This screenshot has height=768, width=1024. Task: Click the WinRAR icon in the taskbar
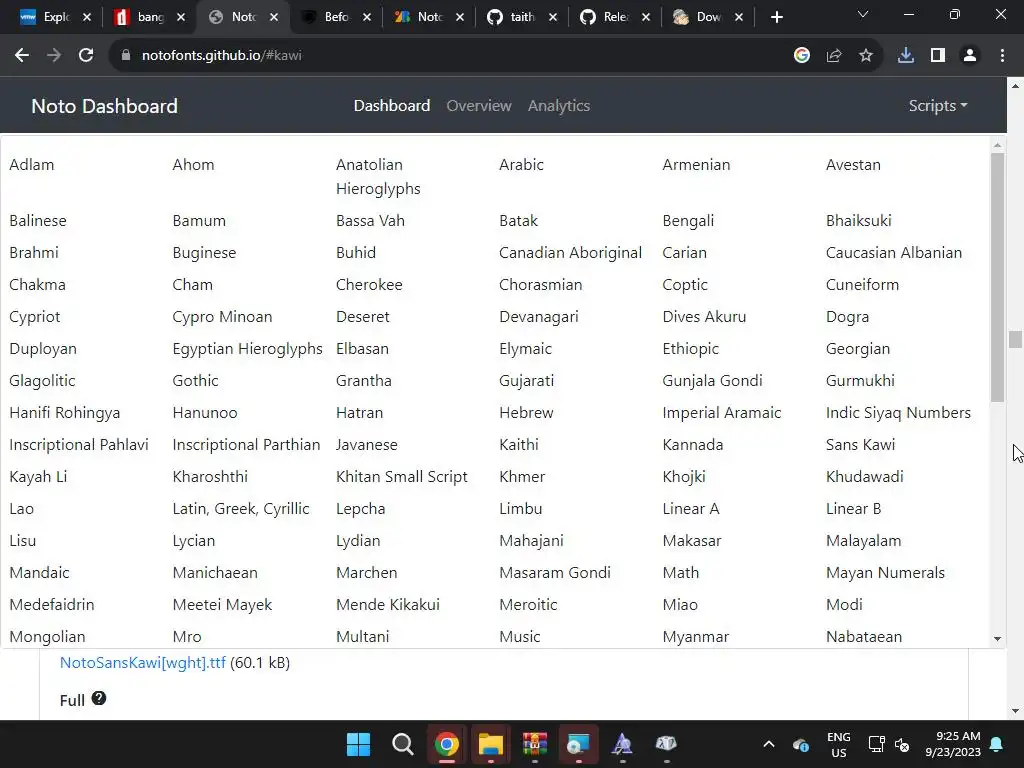pos(534,744)
